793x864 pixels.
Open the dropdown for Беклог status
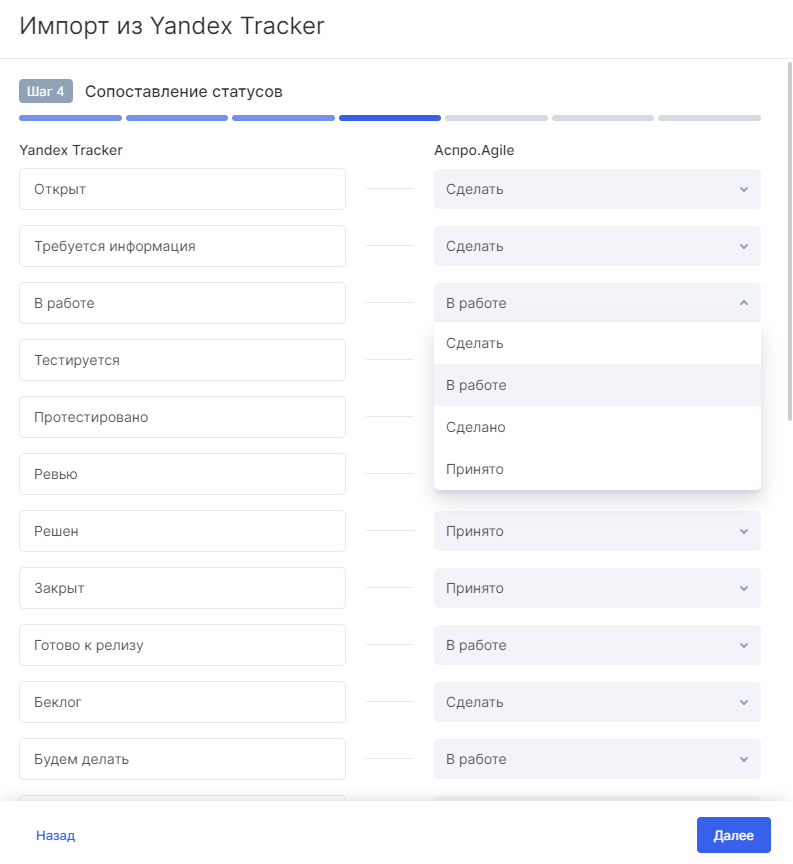[x=597, y=702]
